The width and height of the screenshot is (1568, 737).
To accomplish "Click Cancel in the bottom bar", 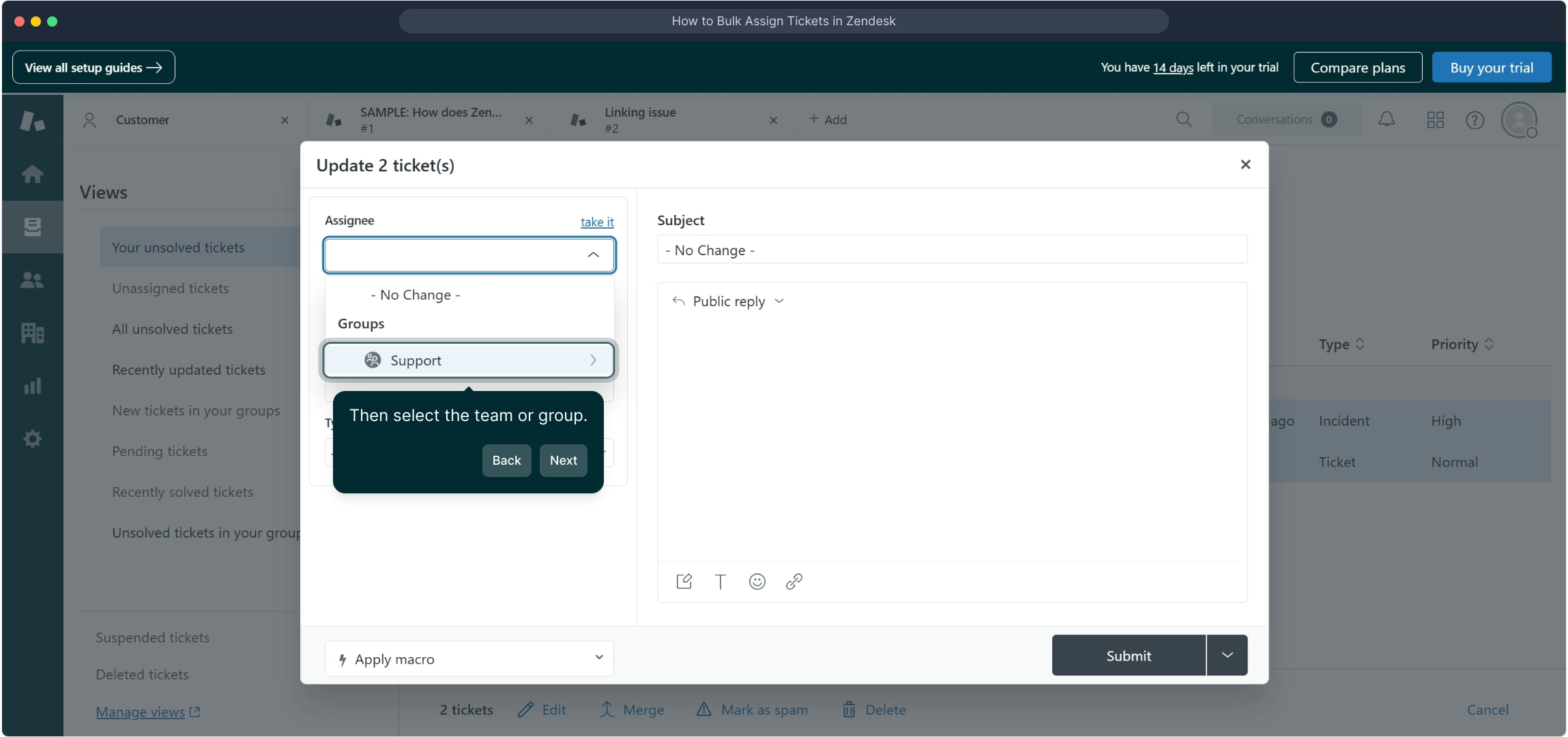I will tap(1487, 710).
